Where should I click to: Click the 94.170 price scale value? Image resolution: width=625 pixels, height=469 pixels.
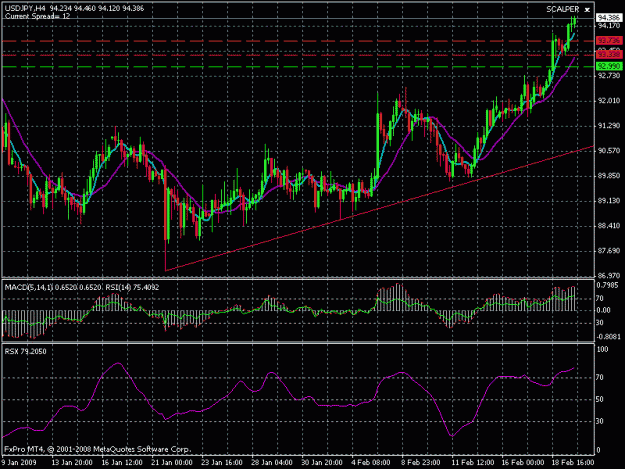pos(609,26)
